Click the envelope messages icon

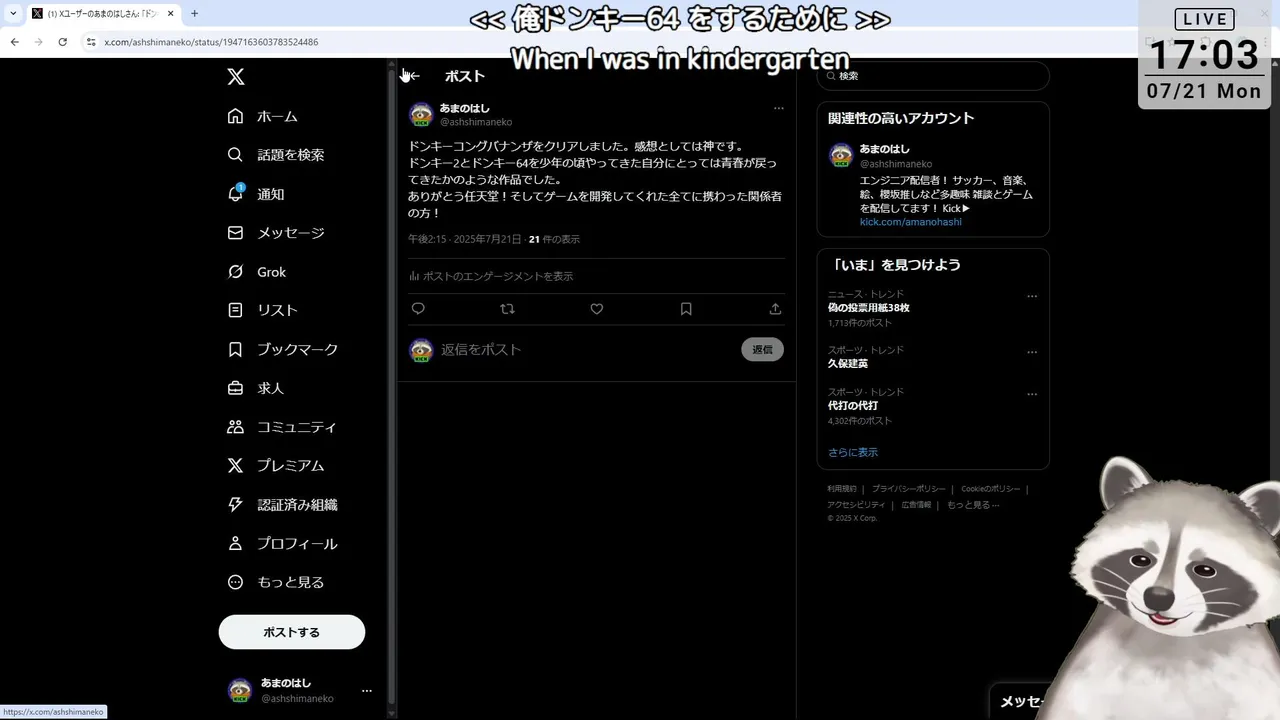pos(235,233)
